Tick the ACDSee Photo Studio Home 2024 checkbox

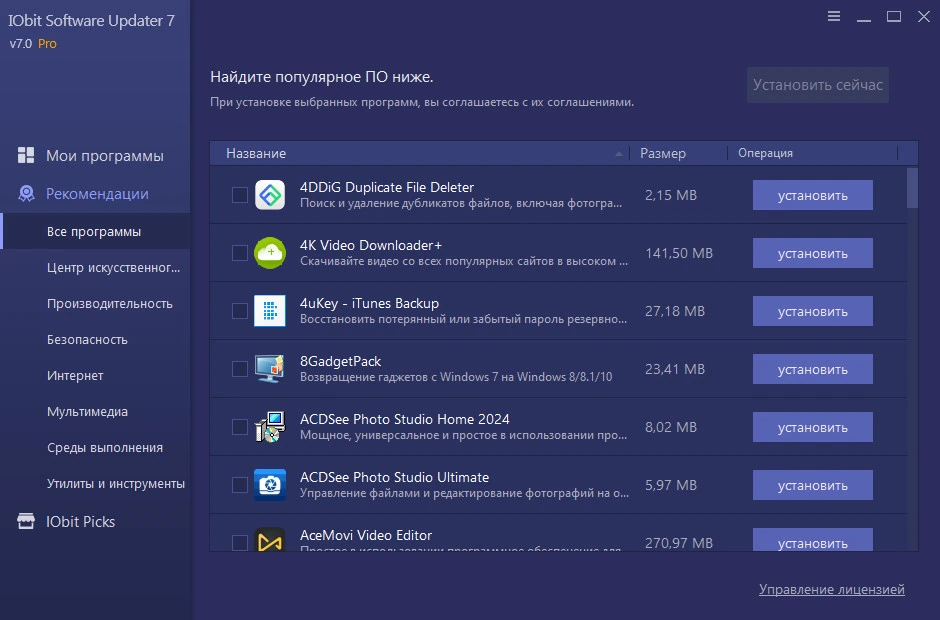[240, 427]
